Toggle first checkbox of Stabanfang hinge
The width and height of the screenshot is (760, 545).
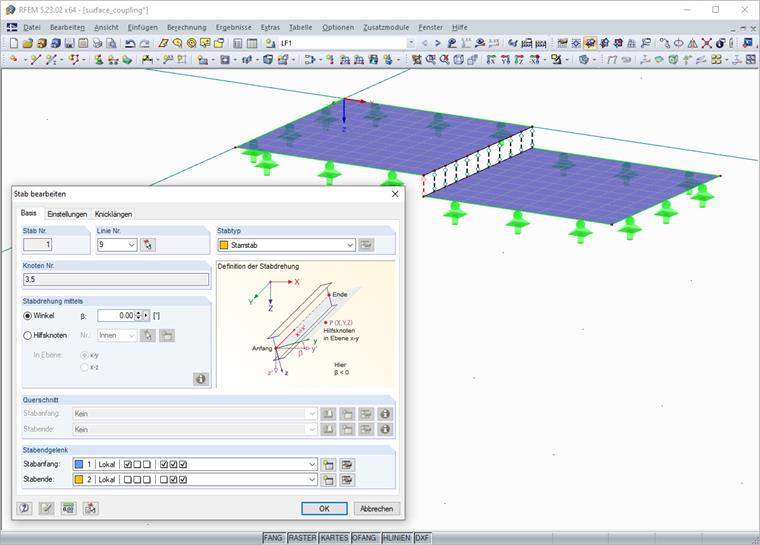click(128, 465)
